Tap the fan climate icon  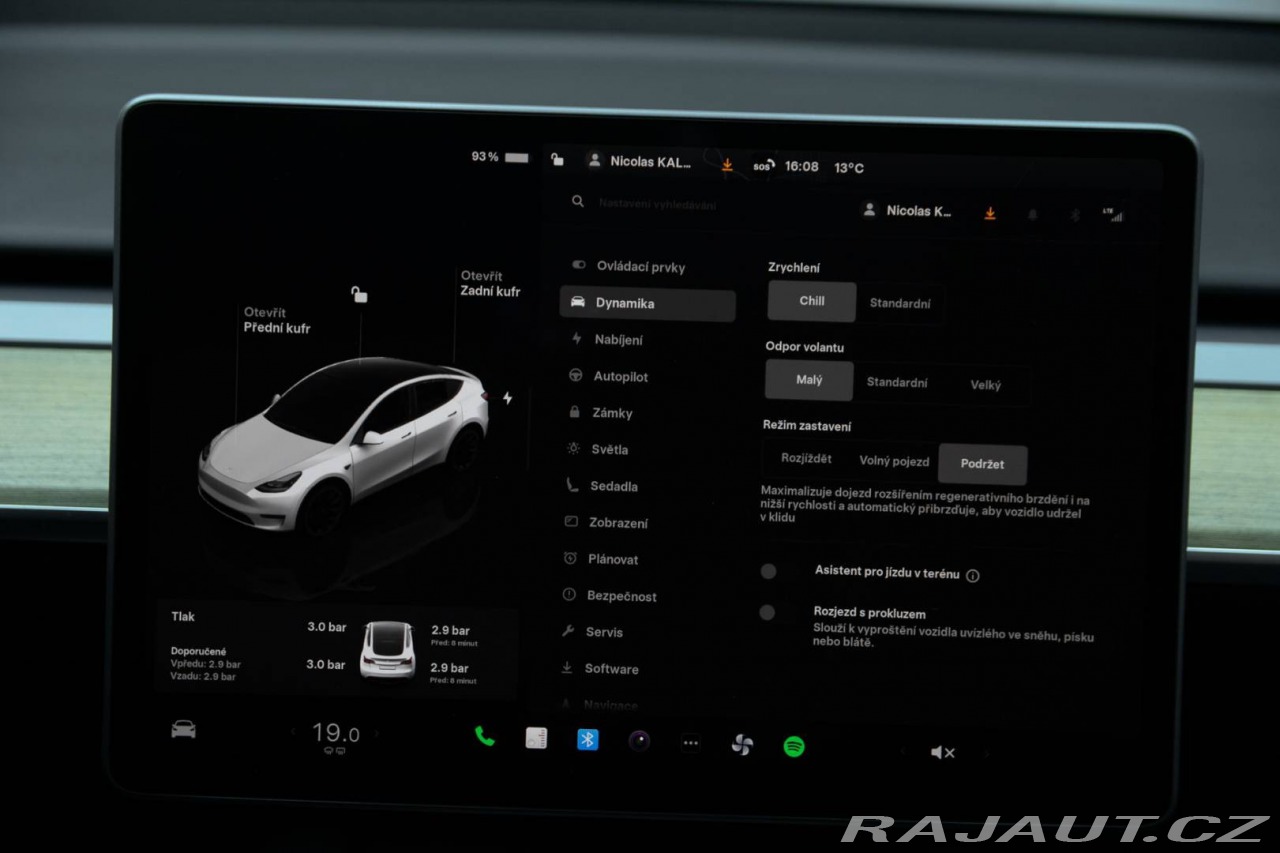[x=741, y=745]
